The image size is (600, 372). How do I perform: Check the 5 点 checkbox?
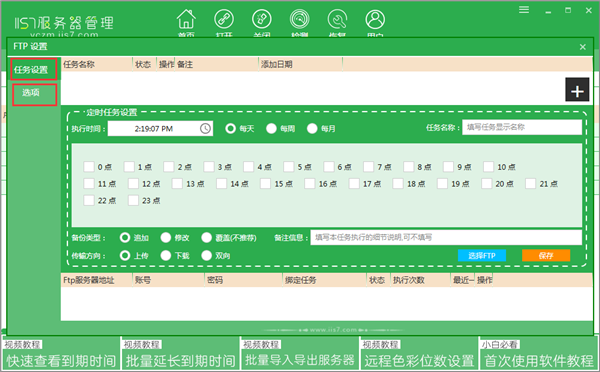[289, 166]
